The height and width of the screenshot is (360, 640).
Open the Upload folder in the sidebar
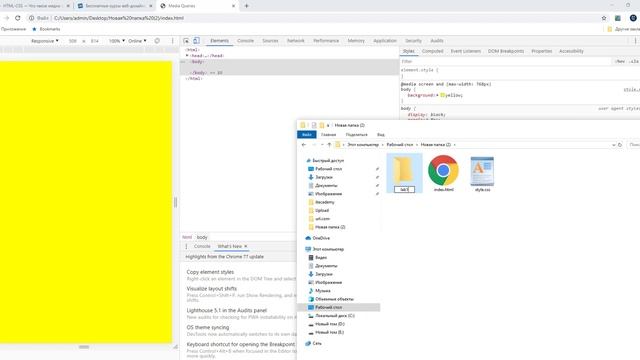point(322,211)
